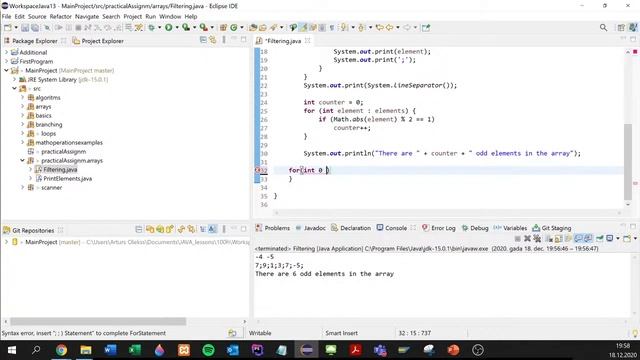Open the Refactor menu
This screenshot has height=360, width=640.
tap(60, 16)
